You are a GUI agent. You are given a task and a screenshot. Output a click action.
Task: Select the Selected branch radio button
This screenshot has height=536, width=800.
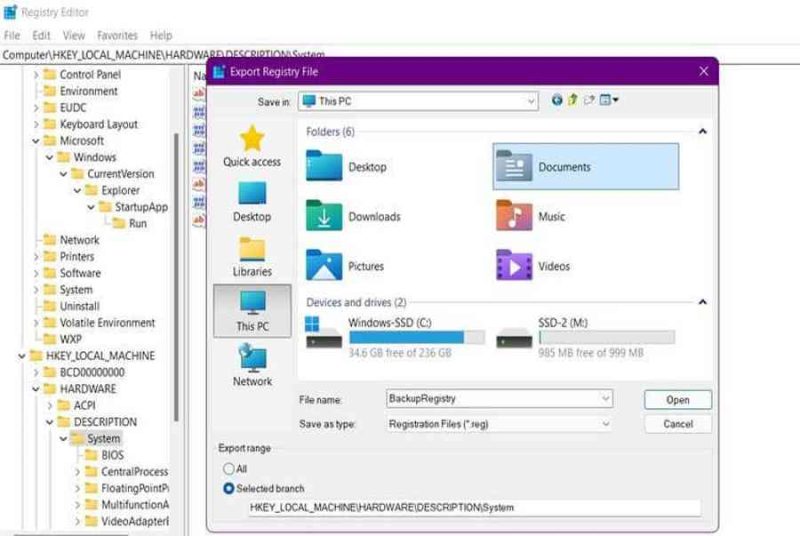229,489
